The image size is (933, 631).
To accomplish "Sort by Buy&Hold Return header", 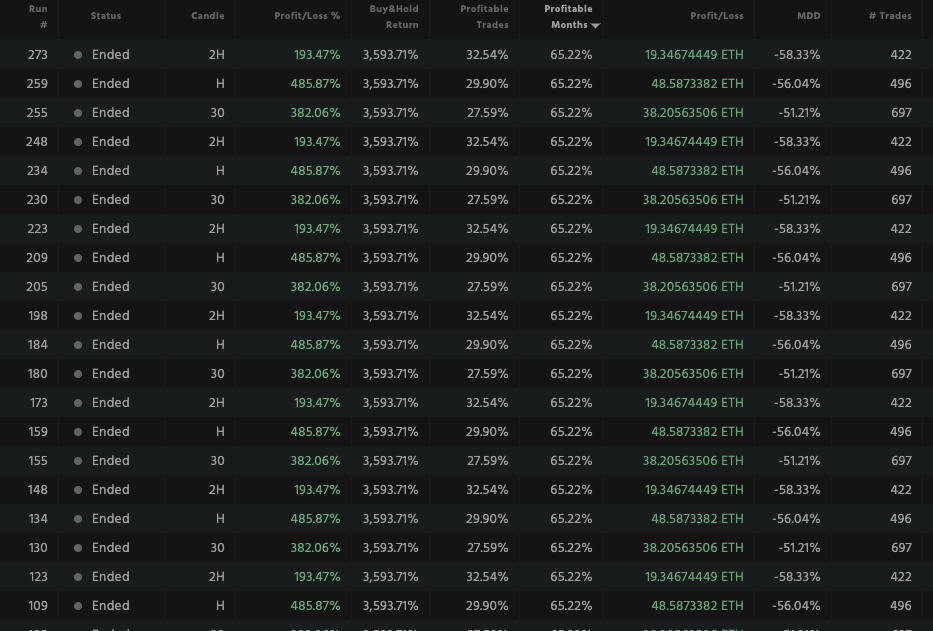I will pos(394,17).
